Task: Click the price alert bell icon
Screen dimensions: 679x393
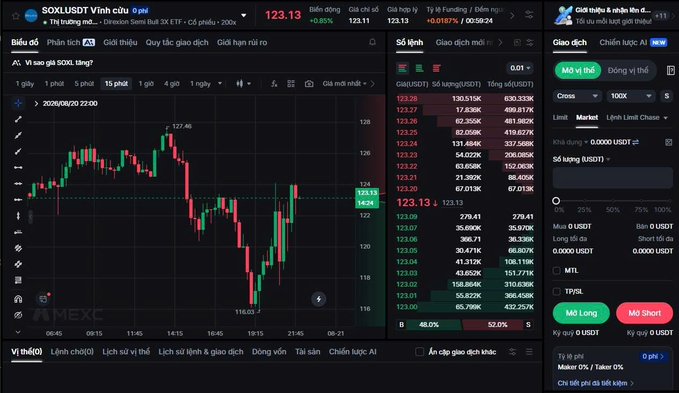Action: click(372, 42)
